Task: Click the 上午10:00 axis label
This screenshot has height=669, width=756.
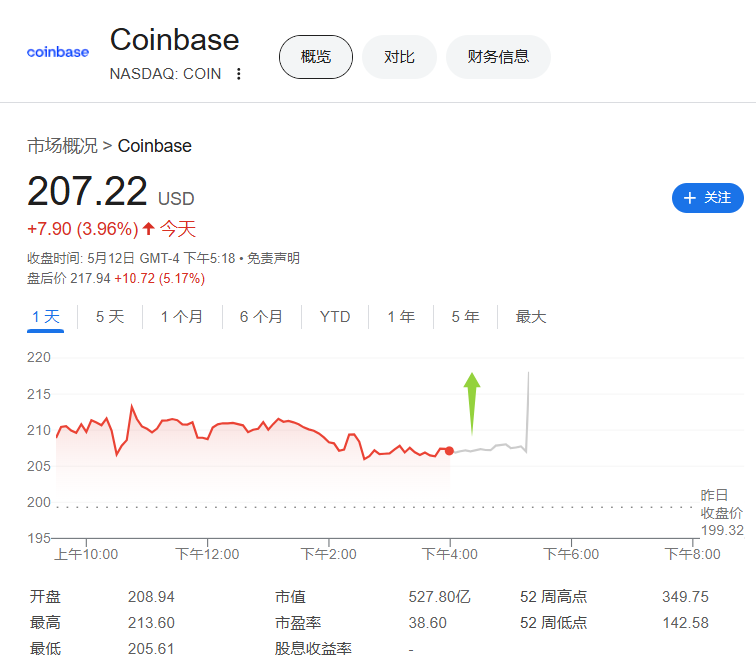Action: (x=86, y=554)
